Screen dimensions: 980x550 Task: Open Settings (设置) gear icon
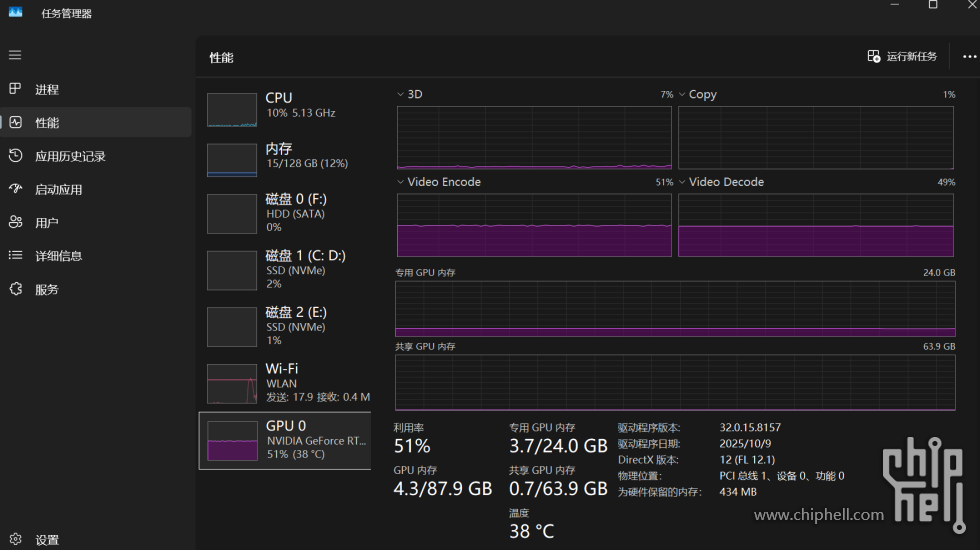15,539
